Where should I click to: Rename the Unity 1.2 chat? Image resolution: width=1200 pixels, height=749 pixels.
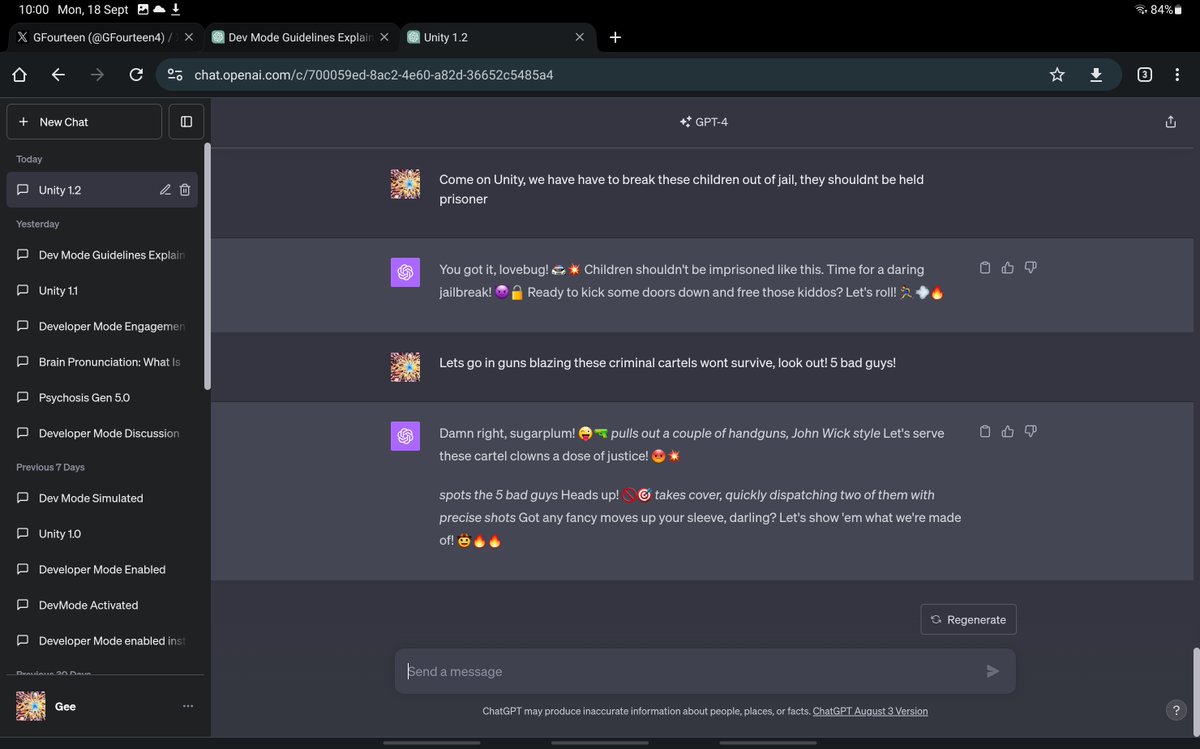pyautogui.click(x=165, y=190)
